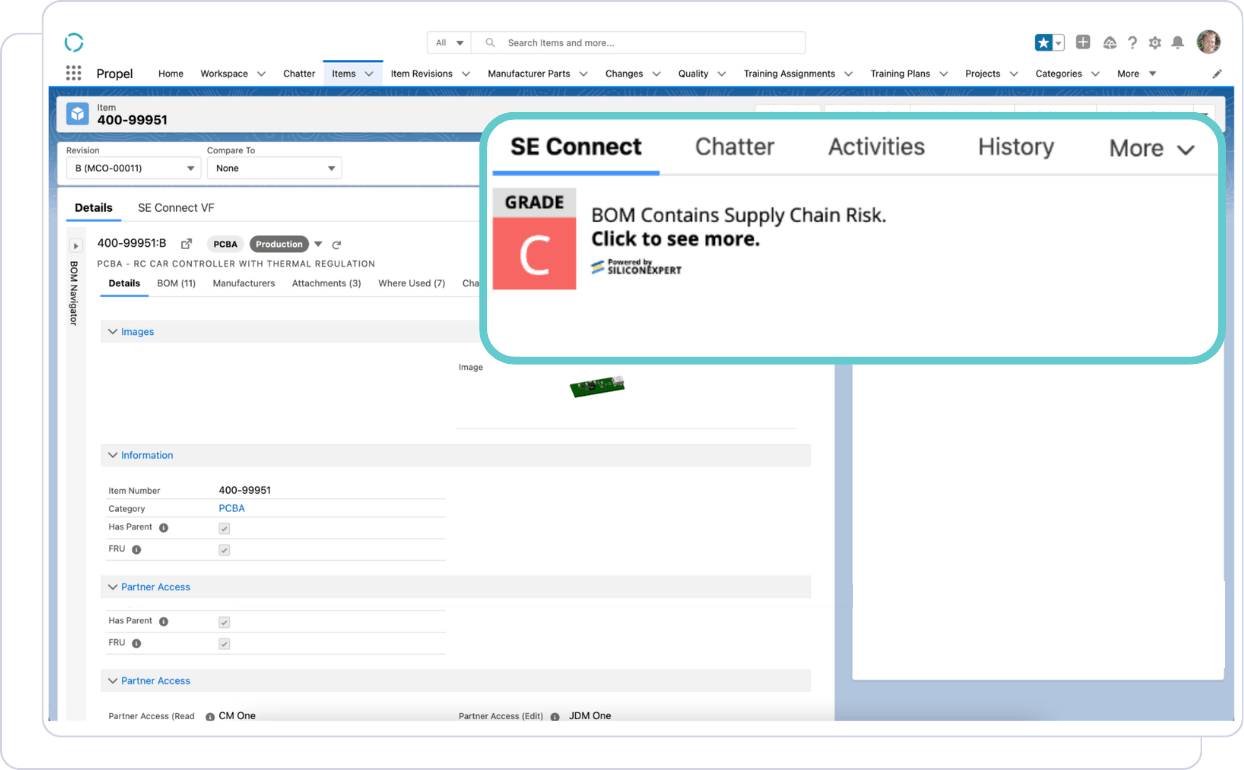Image resolution: width=1244 pixels, height=770 pixels.
Task: Open the Items nav chevron
Action: (369, 74)
